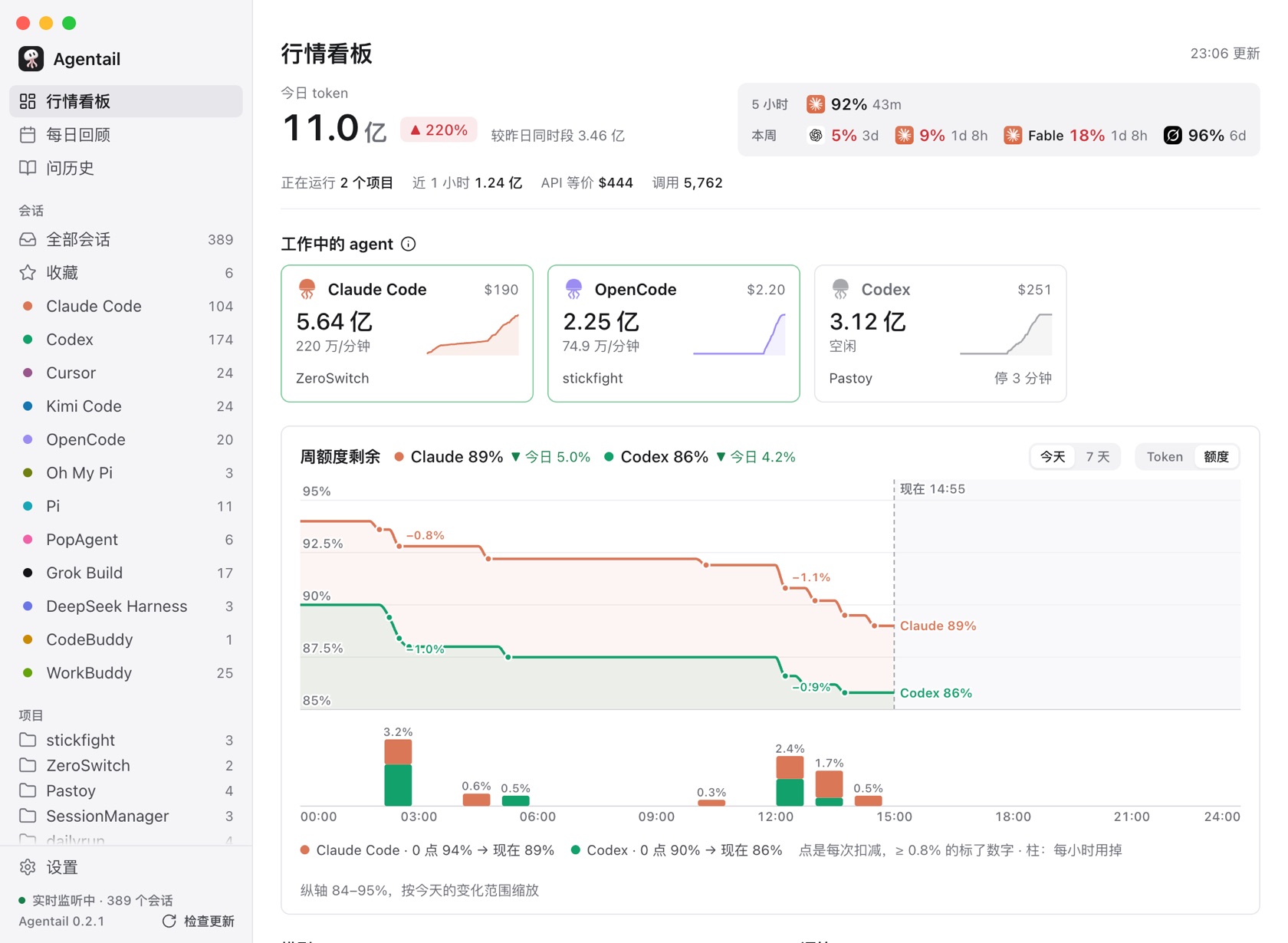Filter sessions by Codex in sidebar
Viewport: 1288px width, 943px height.
tap(126, 340)
